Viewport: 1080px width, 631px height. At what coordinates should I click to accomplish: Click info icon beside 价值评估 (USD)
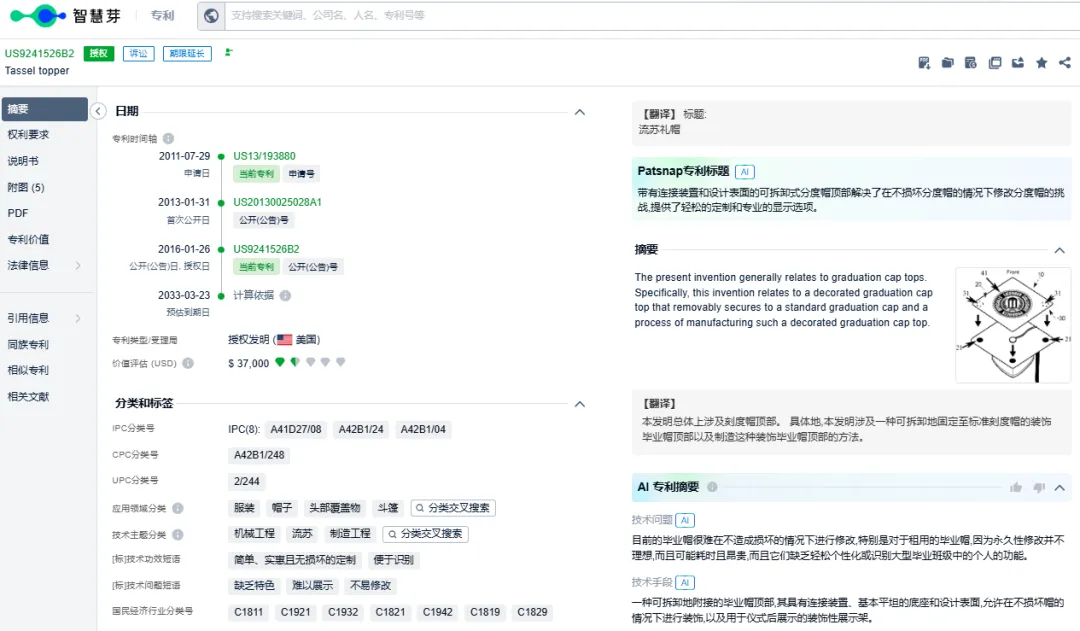(188, 364)
